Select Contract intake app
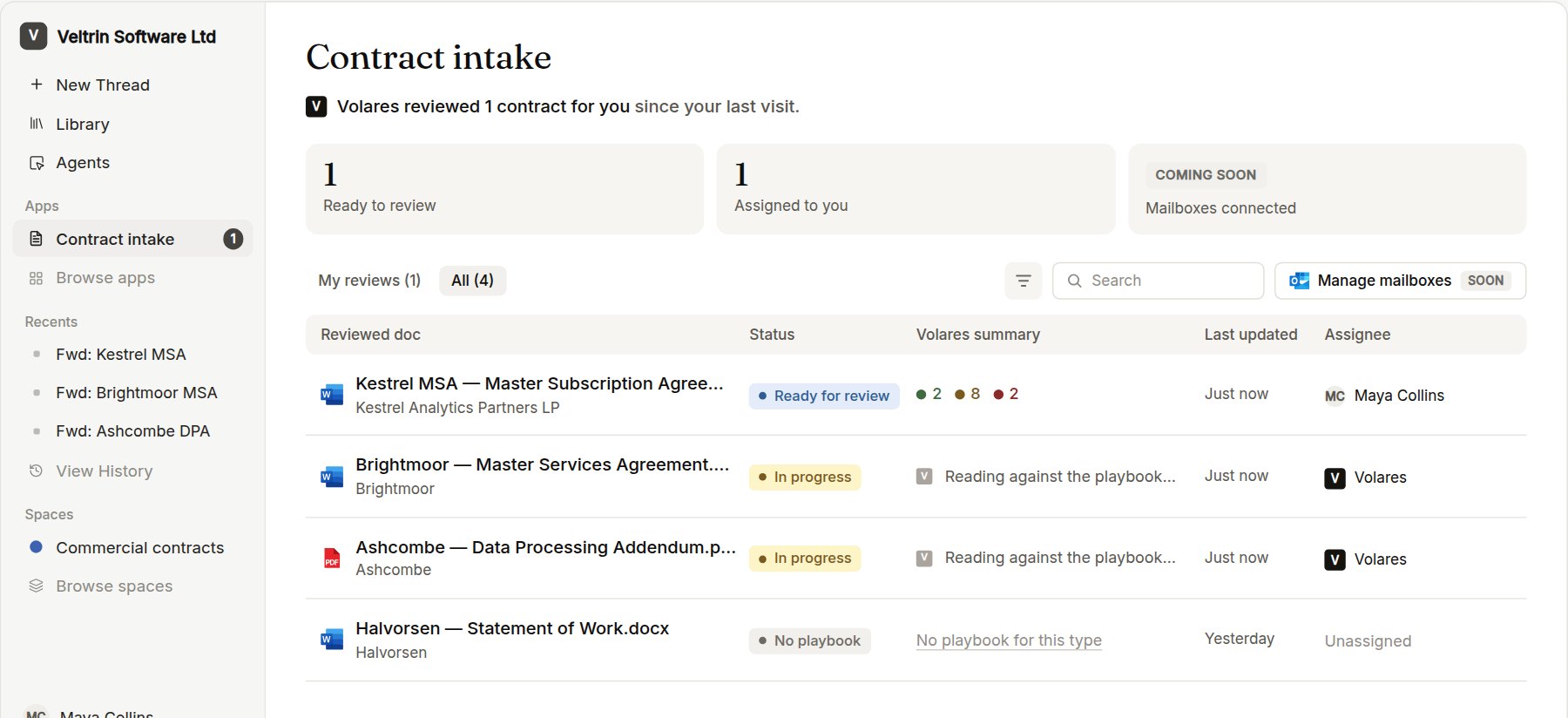This screenshot has height=718, width=1568. [x=132, y=239]
